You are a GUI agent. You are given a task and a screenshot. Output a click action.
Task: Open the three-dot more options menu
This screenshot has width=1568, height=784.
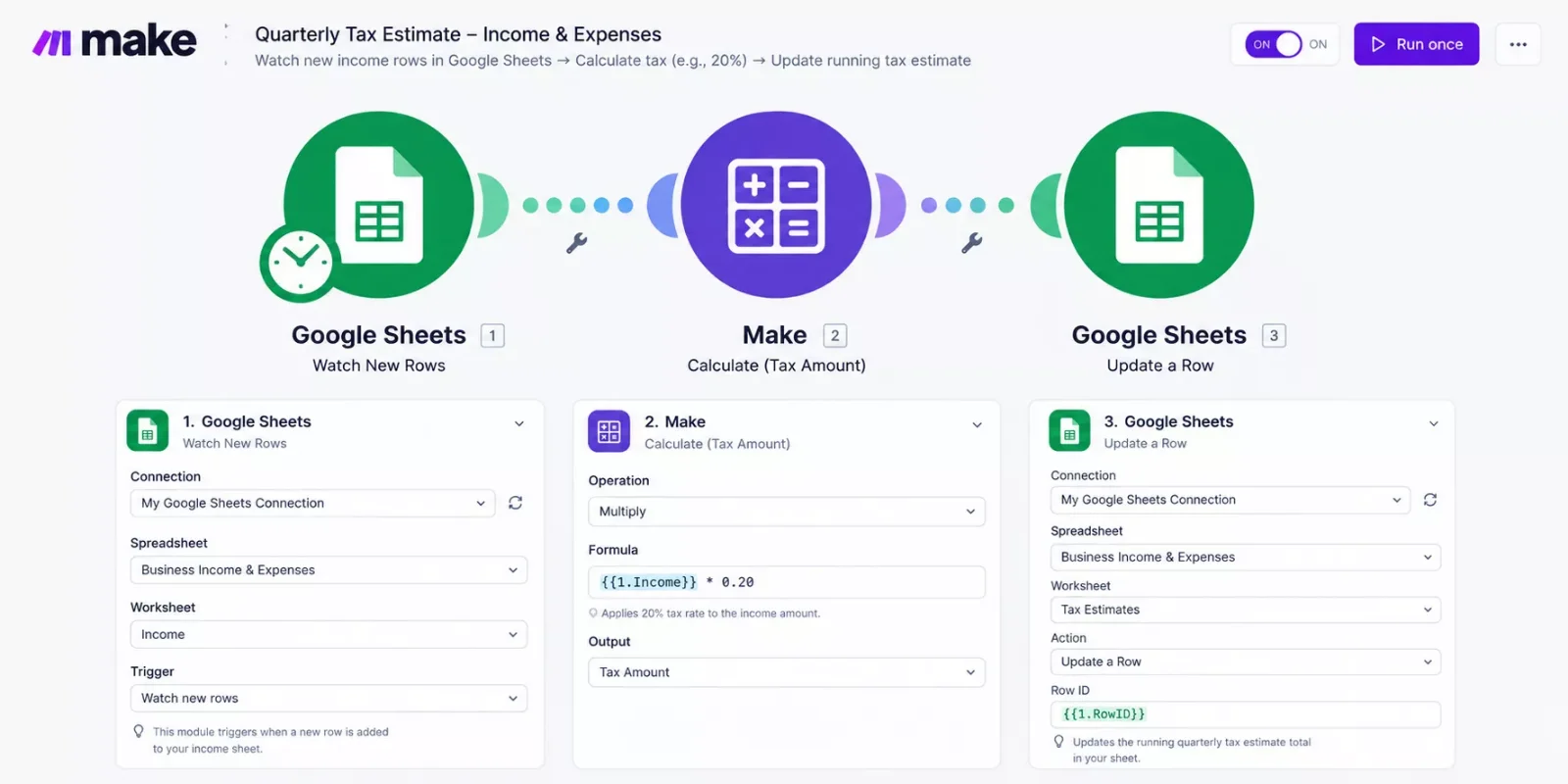tap(1518, 44)
